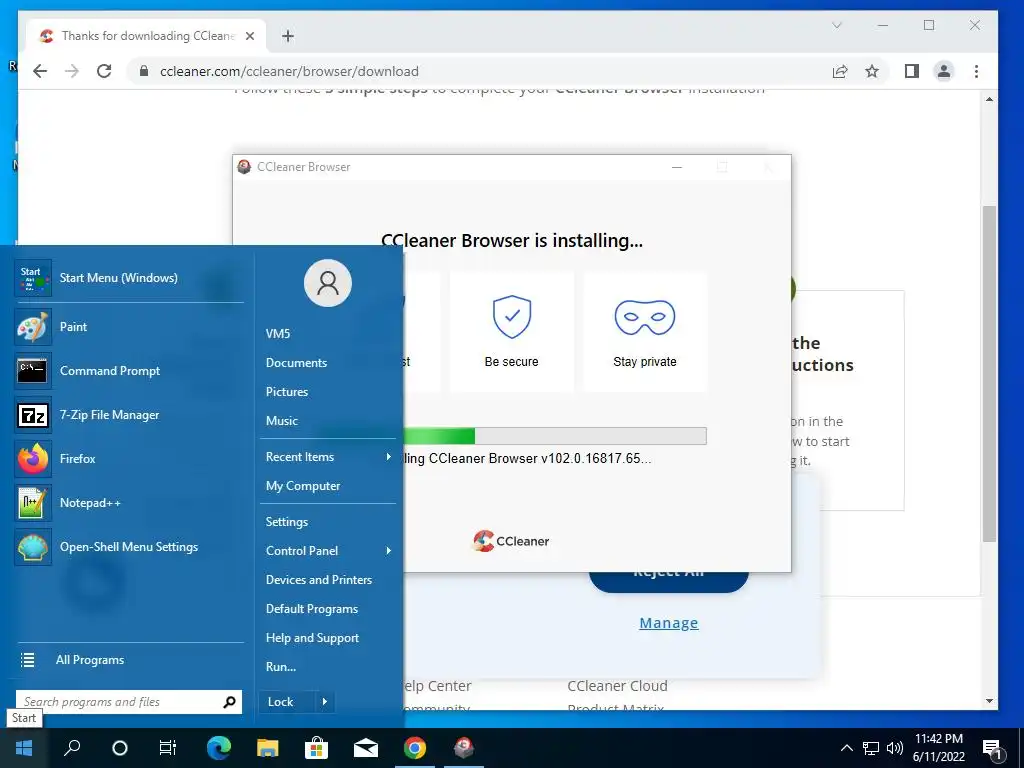The height and width of the screenshot is (768, 1024).
Task: Click Chrome page vertical scrollbar thumb
Action: (989, 374)
